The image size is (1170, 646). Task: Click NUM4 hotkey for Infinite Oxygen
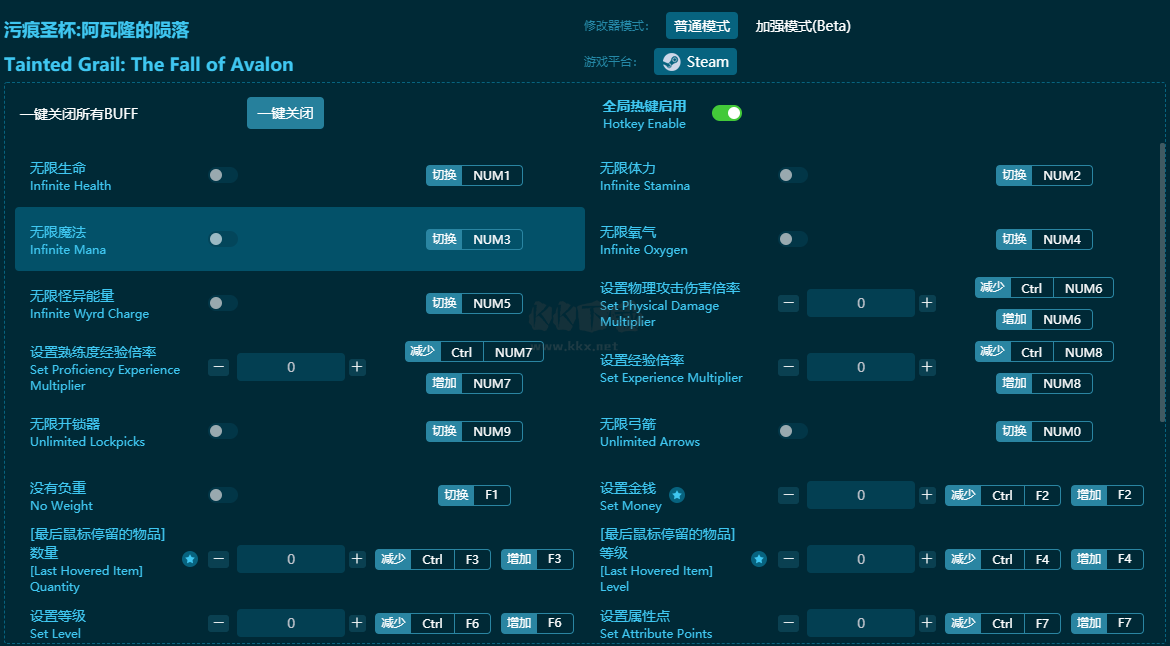coord(1044,239)
